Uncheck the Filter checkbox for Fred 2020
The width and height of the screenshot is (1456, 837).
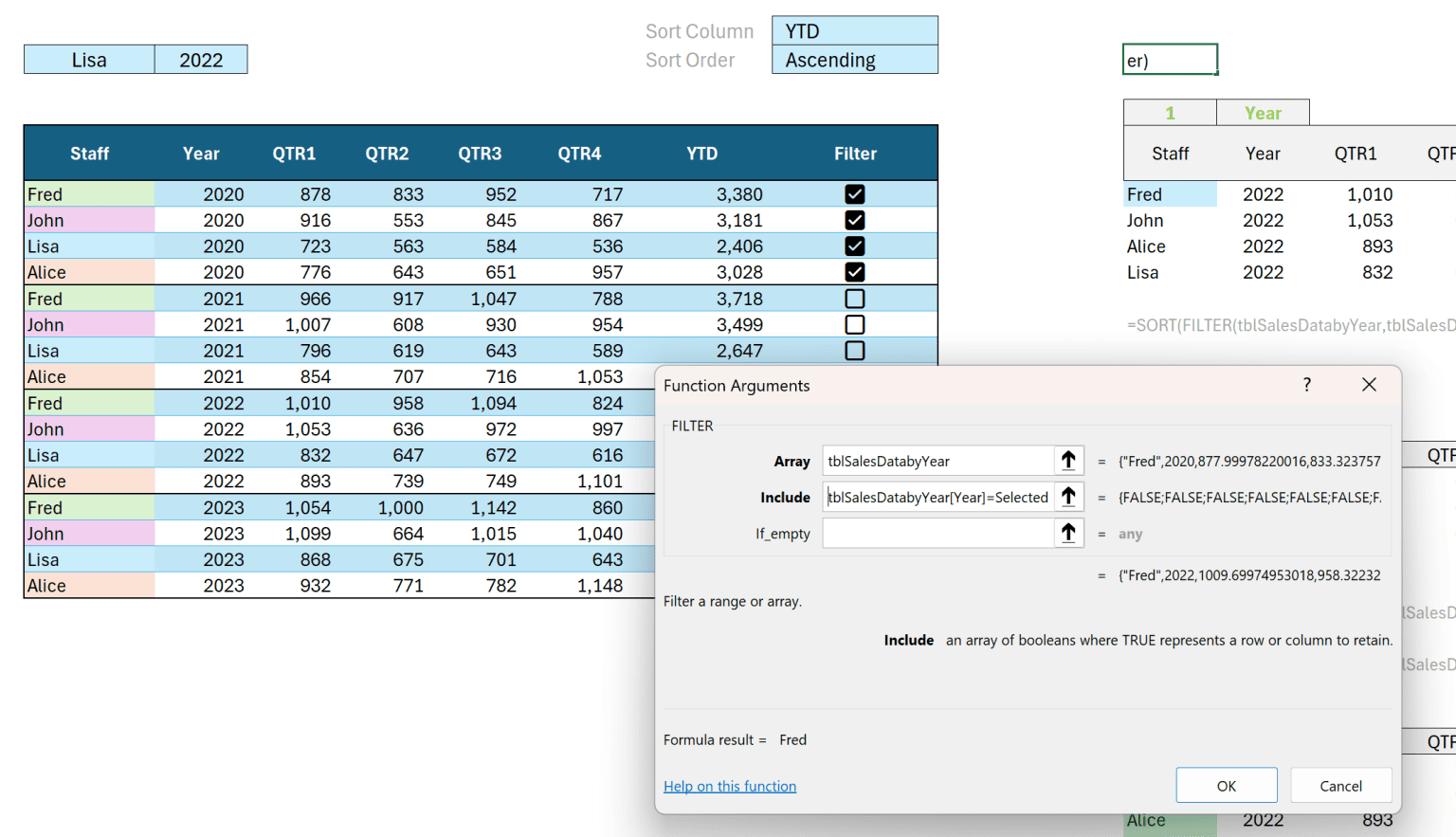(855, 193)
